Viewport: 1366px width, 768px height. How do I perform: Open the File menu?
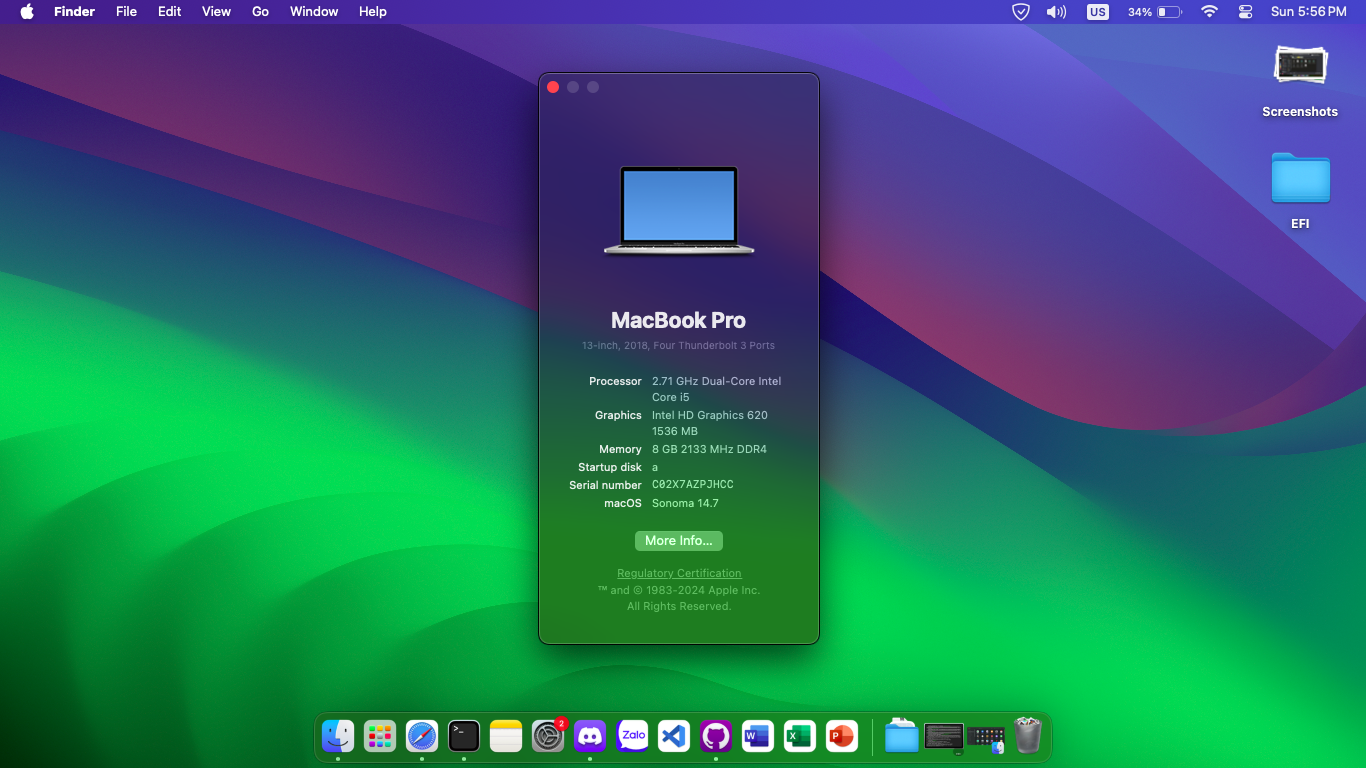pyautogui.click(x=126, y=12)
